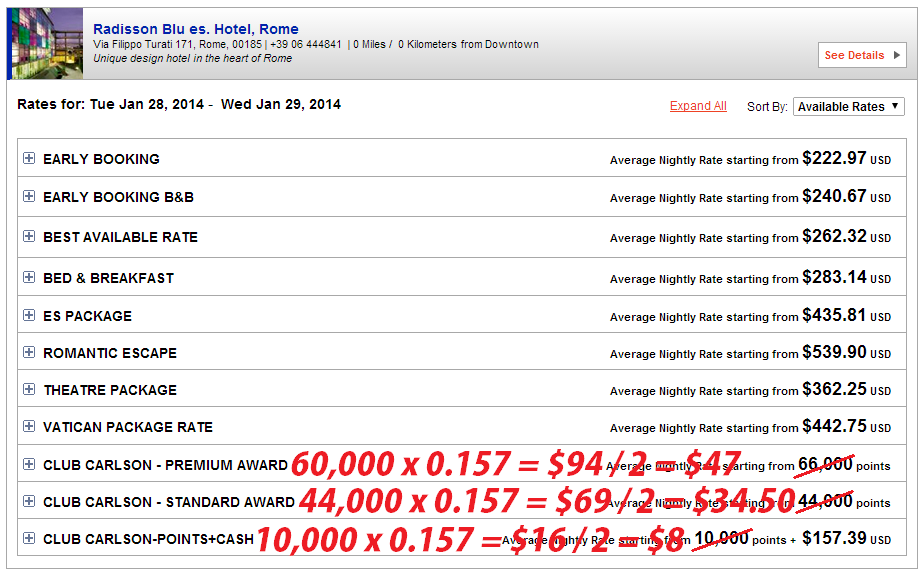The height and width of the screenshot is (577, 924).
Task: Expand the EARLY BOOKING rate row
Action: (x=29, y=158)
